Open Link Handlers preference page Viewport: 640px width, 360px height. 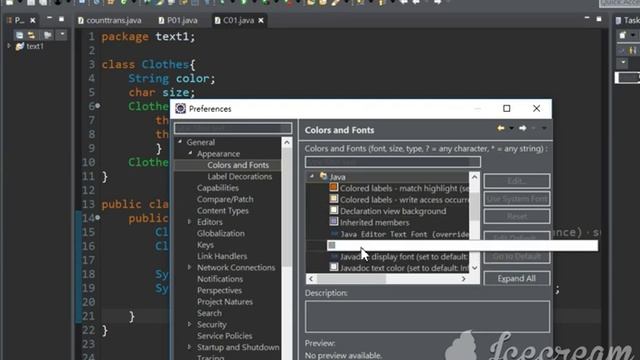(222, 256)
